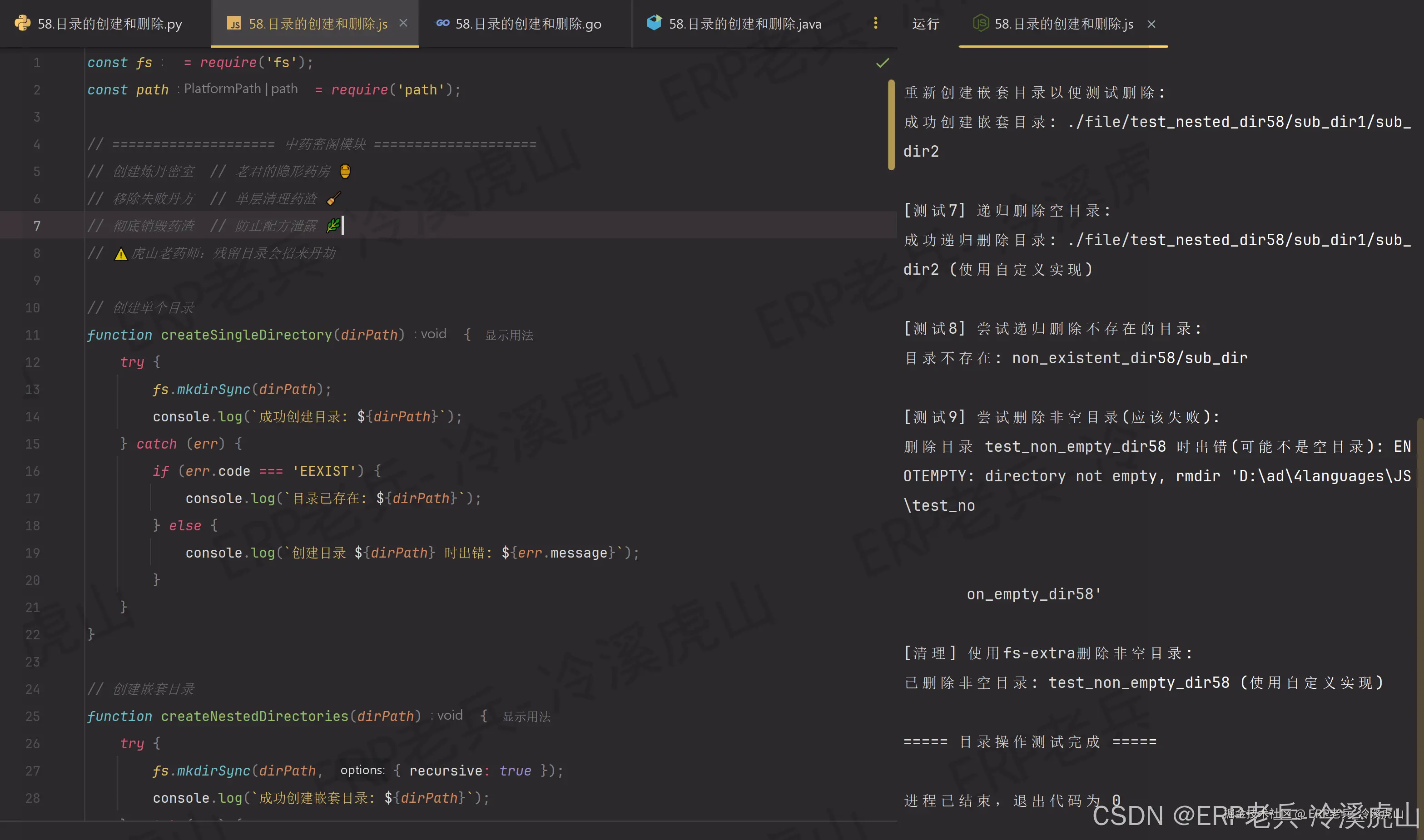Click the warning triangle icon on line 8
The width and height of the screenshot is (1424, 840).
[121, 254]
